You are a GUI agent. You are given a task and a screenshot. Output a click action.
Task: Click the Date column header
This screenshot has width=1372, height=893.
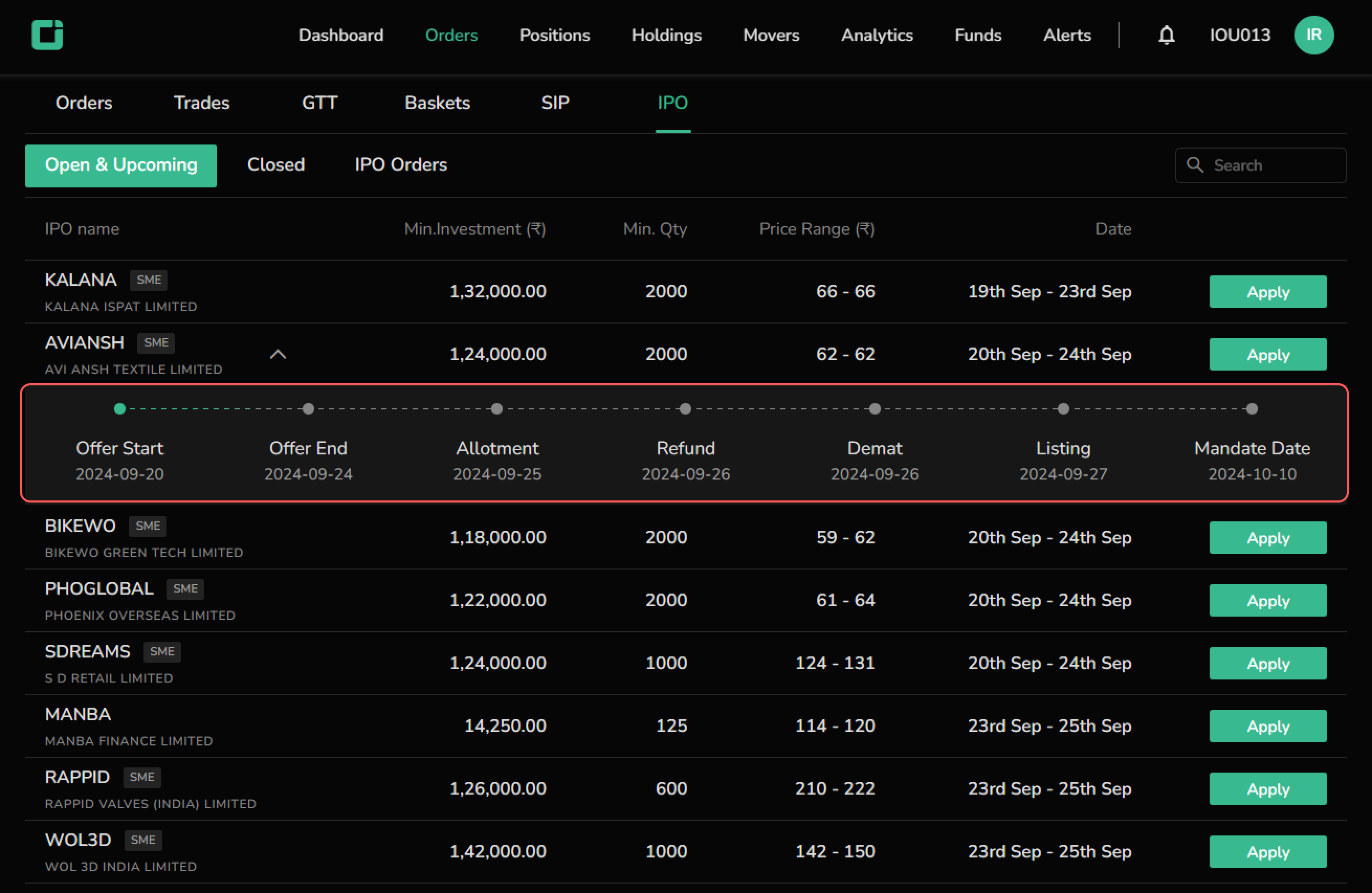click(1113, 229)
